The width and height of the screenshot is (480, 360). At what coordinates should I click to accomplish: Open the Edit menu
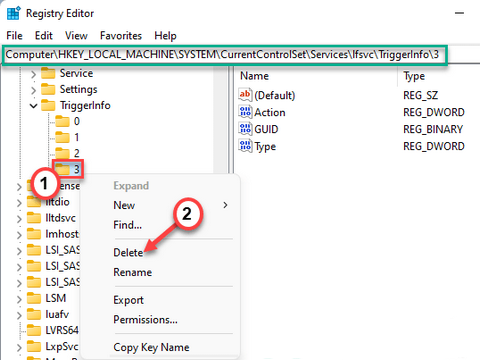pyautogui.click(x=44, y=36)
